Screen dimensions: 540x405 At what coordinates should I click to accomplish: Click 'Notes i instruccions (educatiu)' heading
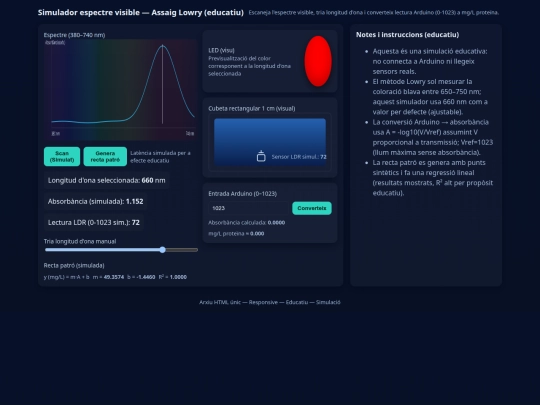point(407,34)
